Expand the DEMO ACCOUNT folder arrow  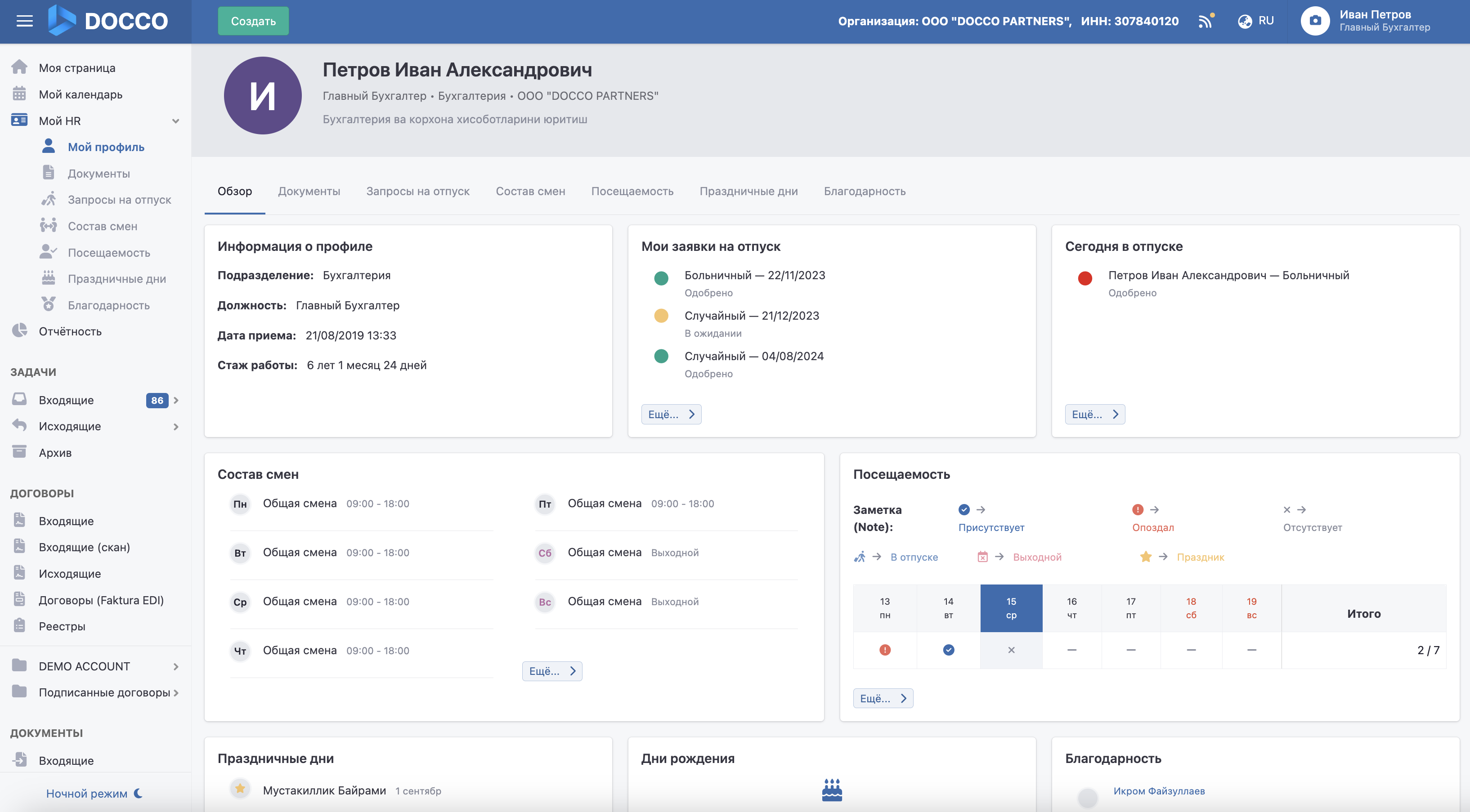pos(176,666)
